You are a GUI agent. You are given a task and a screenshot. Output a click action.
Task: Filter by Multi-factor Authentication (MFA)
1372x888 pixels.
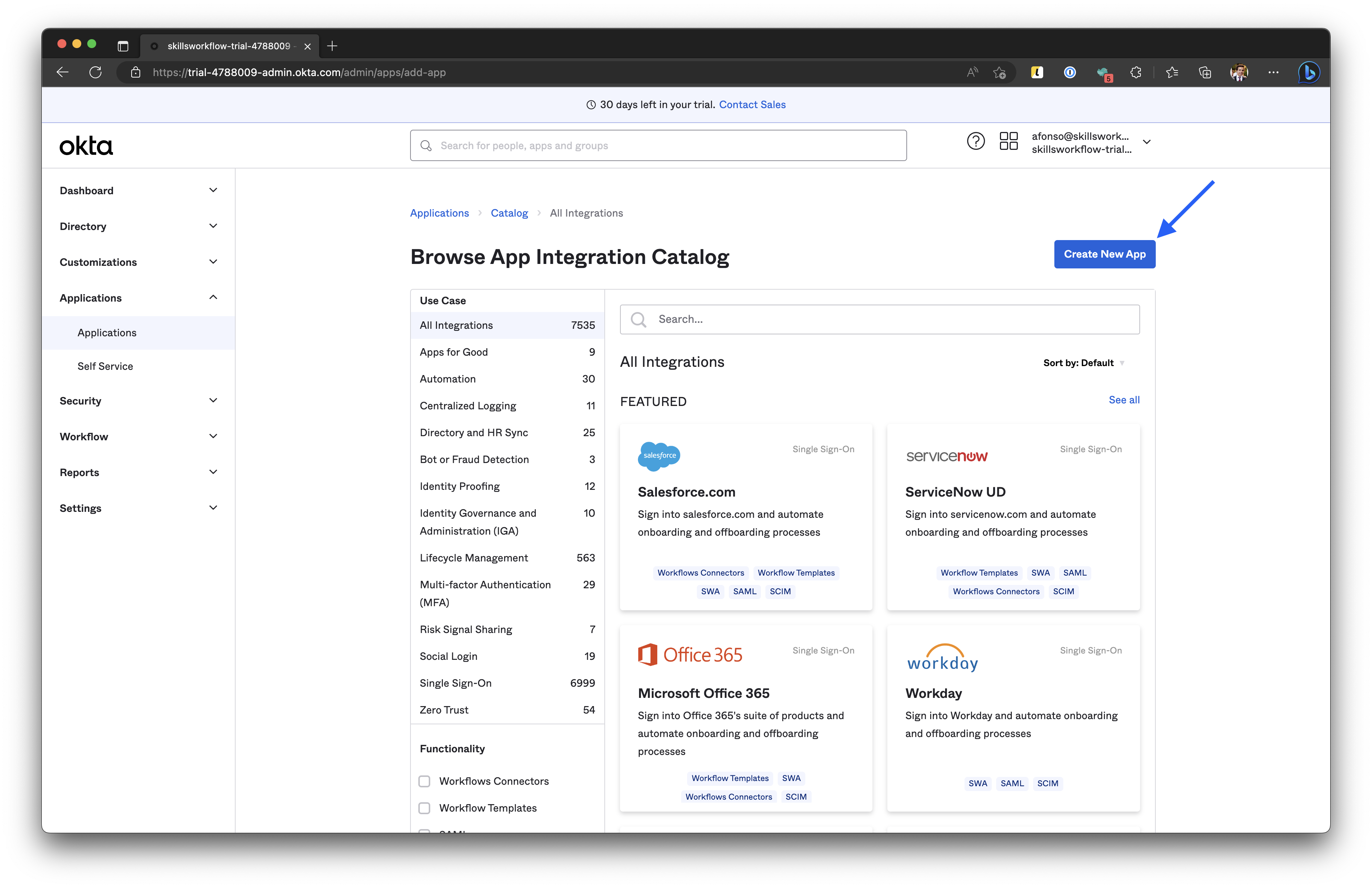(507, 593)
